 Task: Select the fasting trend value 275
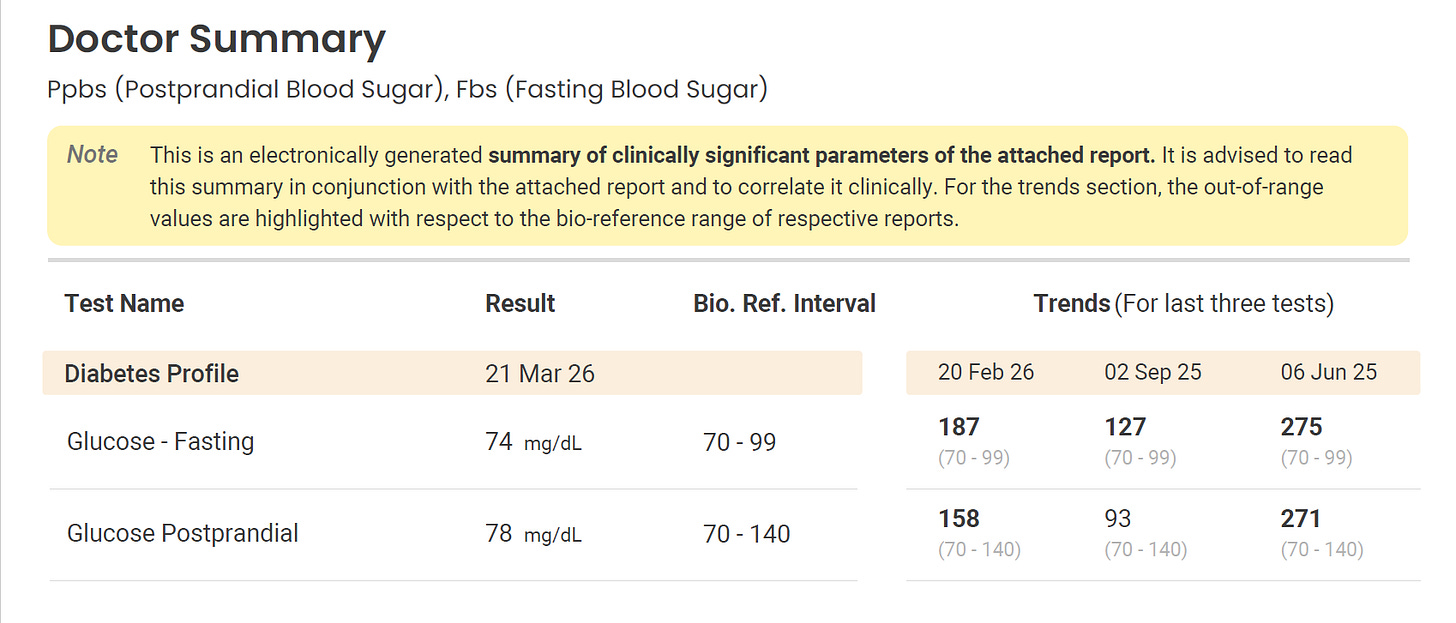tap(1301, 428)
